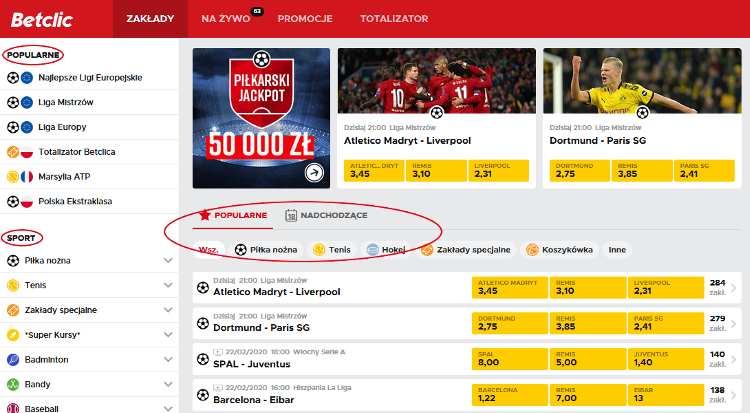Click the Bandy sport icon in sidebar
This screenshot has width=750, height=413.
click(13, 384)
